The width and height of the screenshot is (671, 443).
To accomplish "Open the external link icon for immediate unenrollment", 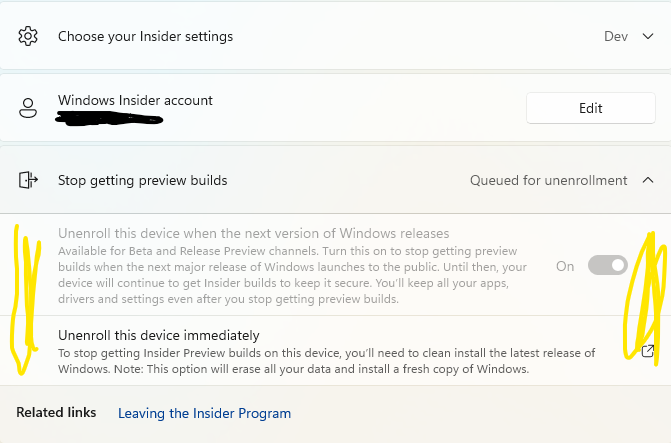I will point(648,351).
